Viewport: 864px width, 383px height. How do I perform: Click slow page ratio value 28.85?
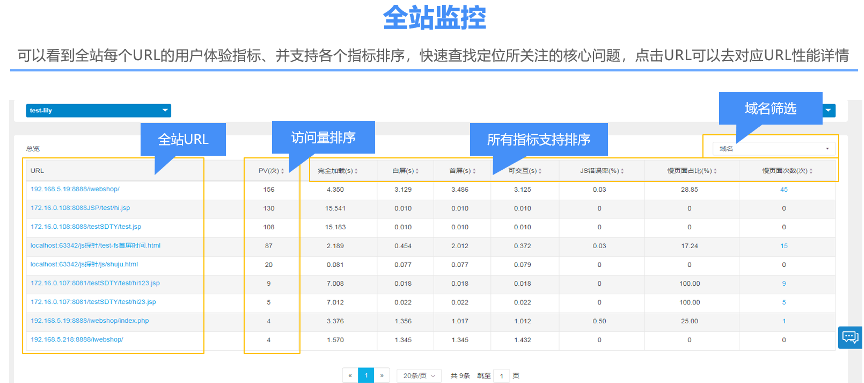tap(689, 189)
